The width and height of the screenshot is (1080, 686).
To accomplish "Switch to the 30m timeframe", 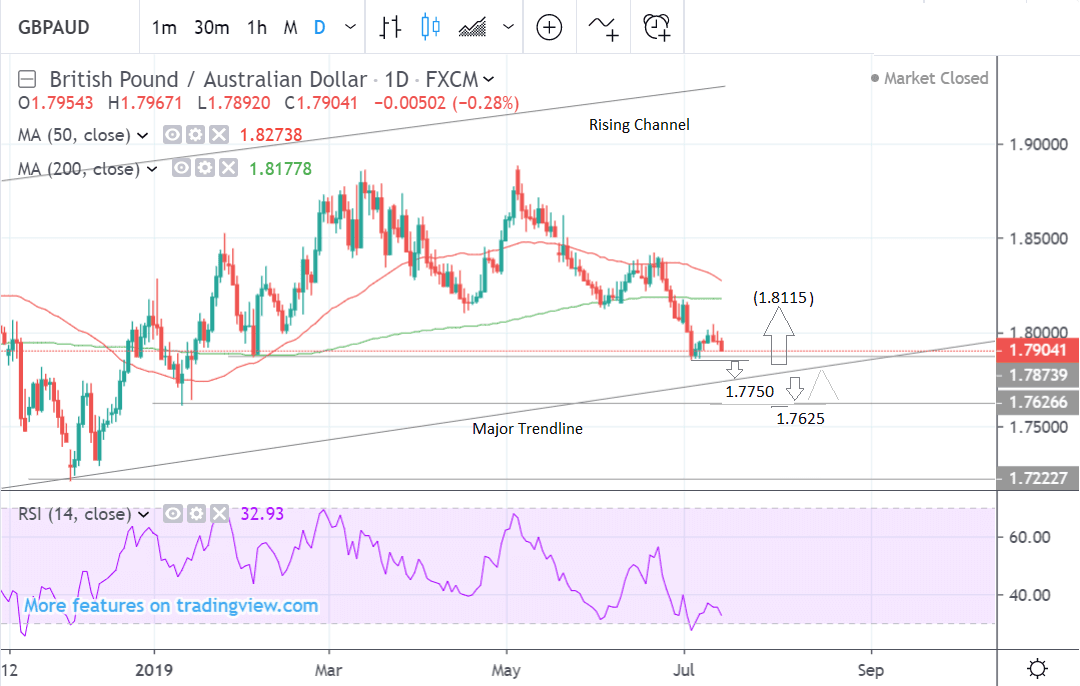I will pos(211,28).
